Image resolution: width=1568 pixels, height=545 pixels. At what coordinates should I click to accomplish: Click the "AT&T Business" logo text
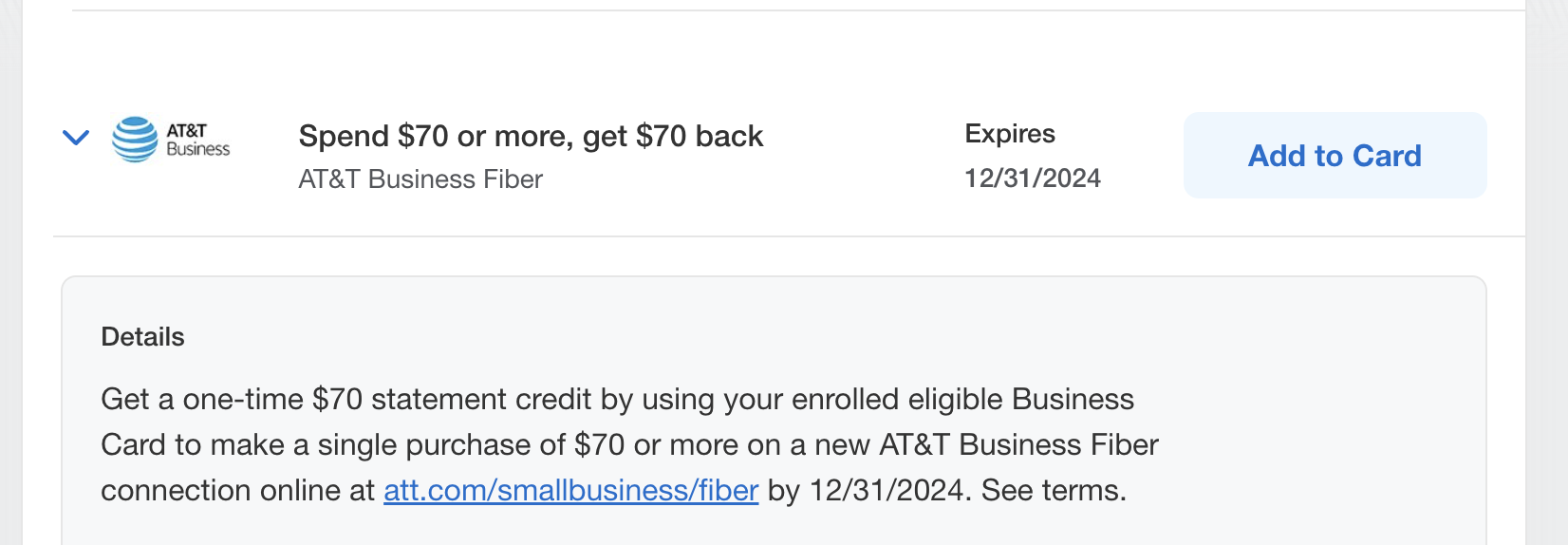(x=197, y=140)
